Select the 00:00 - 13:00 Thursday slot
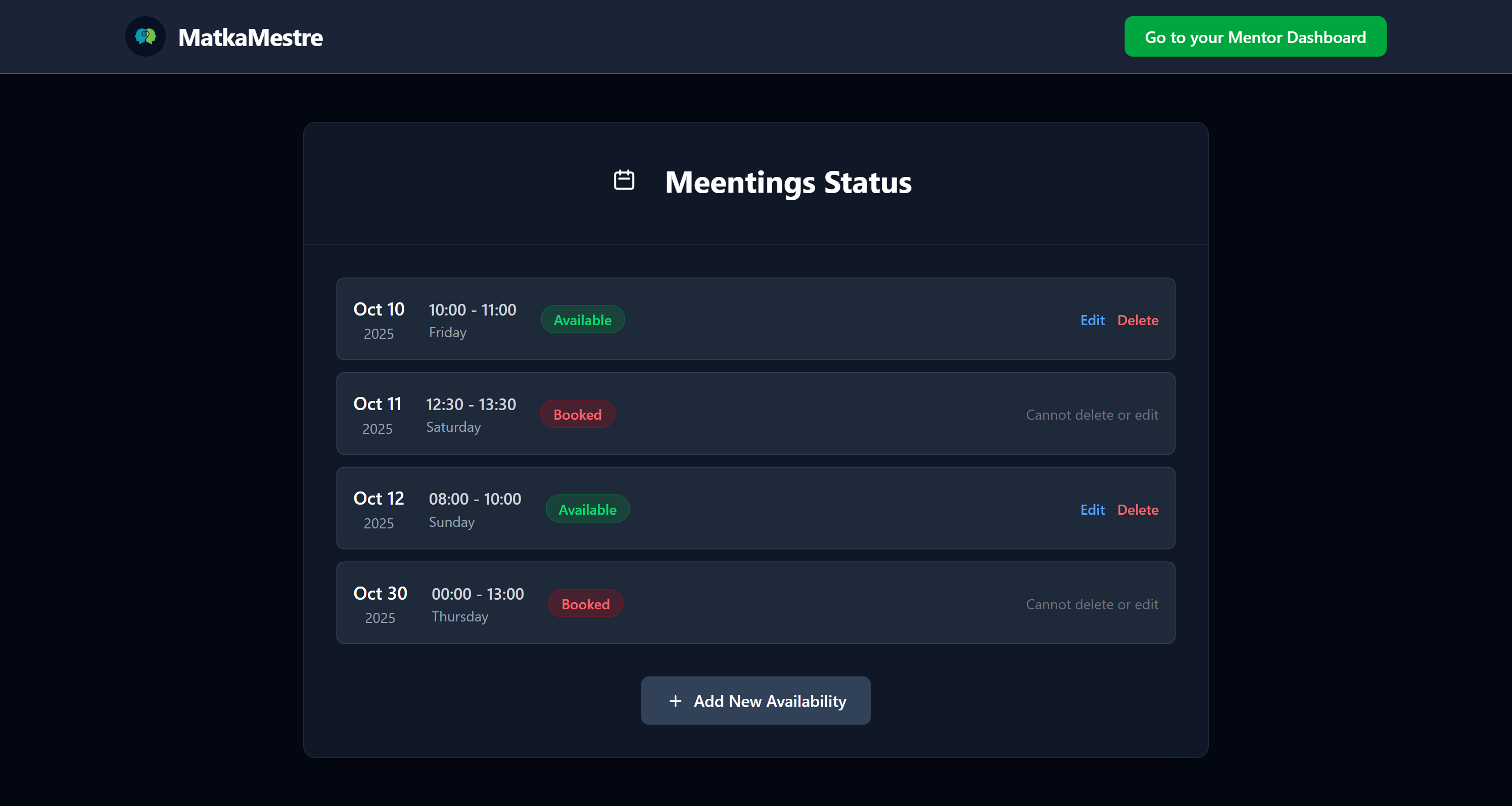The image size is (1512, 806). (x=477, y=595)
